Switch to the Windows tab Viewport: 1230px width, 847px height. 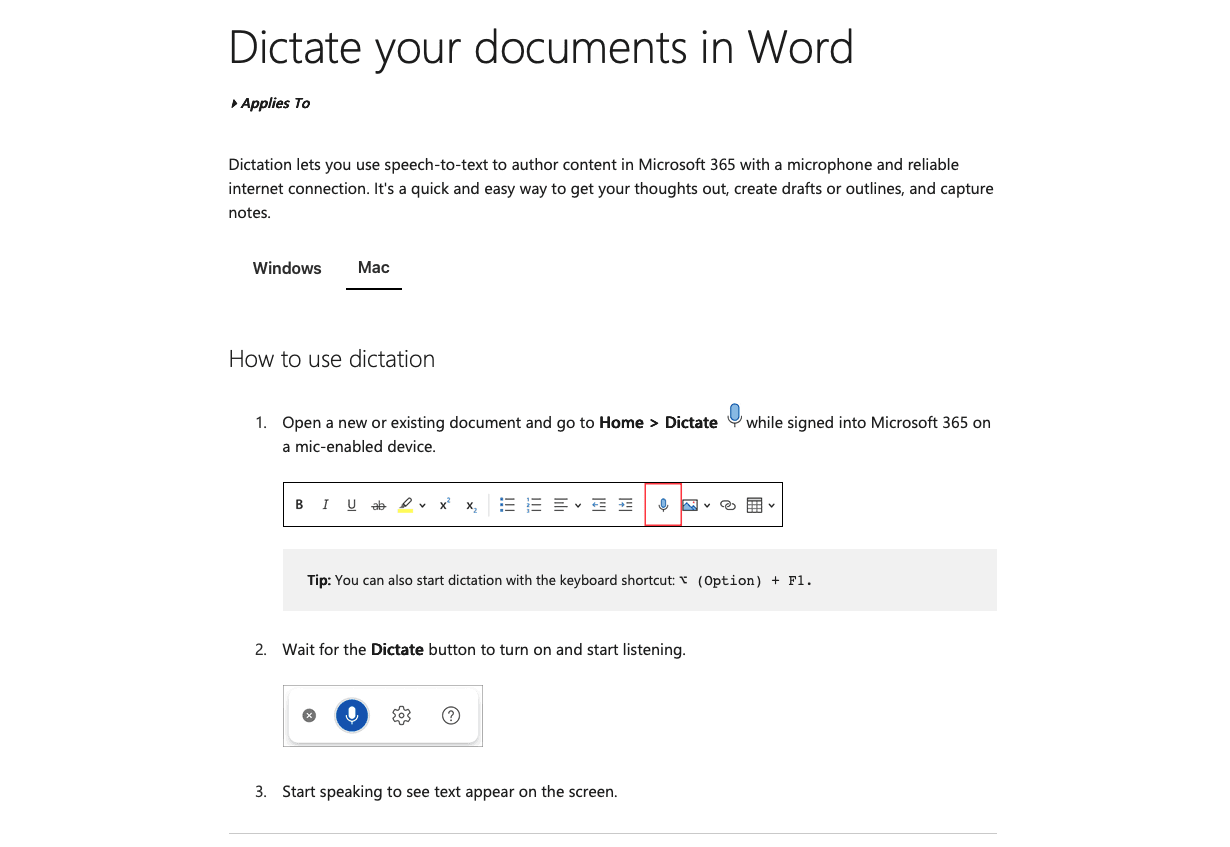point(287,268)
